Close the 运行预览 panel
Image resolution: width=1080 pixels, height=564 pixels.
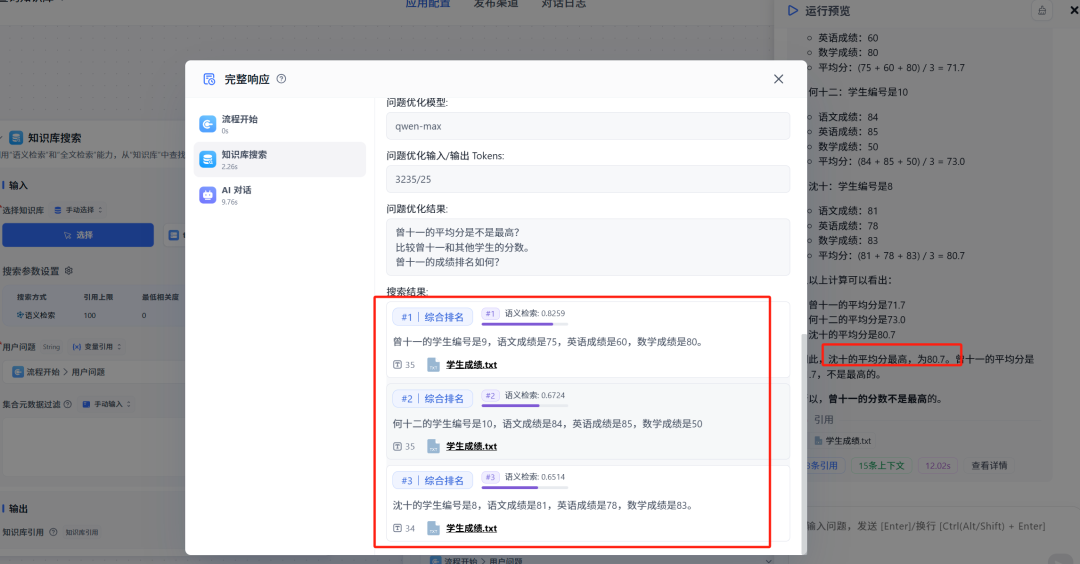pos(1074,10)
